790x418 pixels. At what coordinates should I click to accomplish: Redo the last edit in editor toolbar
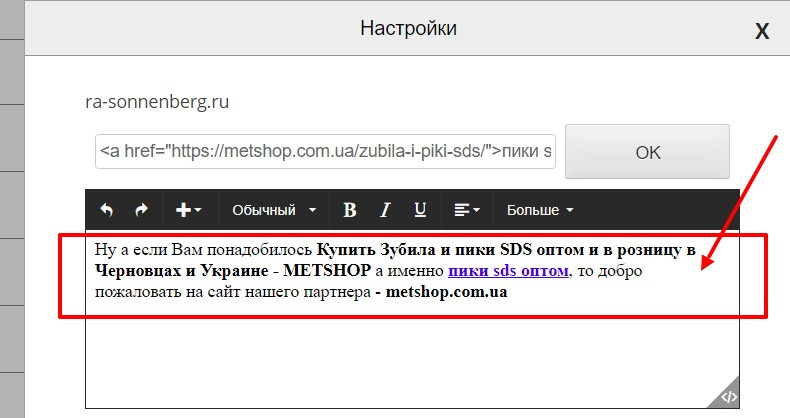coord(142,210)
